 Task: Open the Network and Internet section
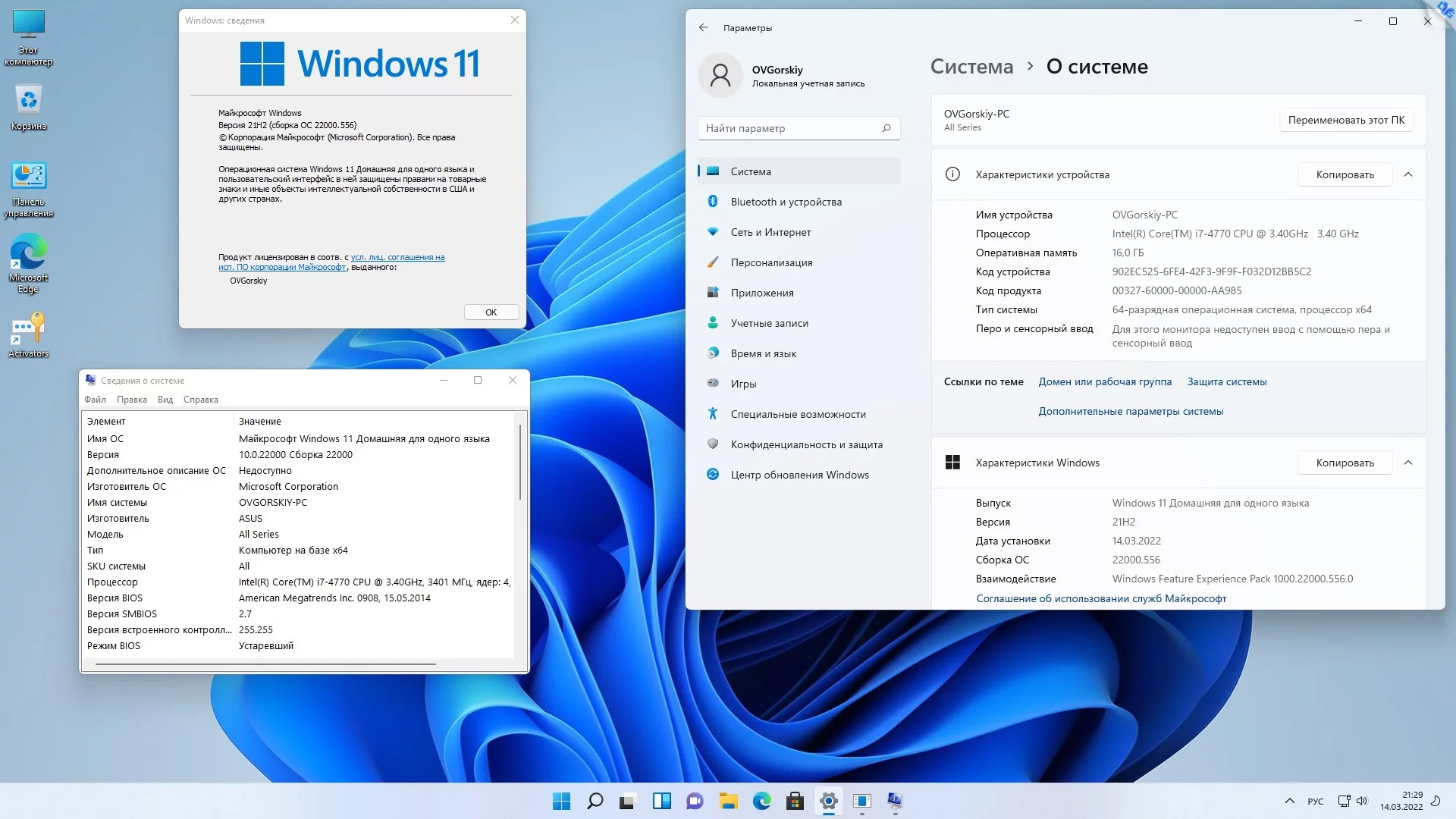pyautogui.click(x=770, y=232)
